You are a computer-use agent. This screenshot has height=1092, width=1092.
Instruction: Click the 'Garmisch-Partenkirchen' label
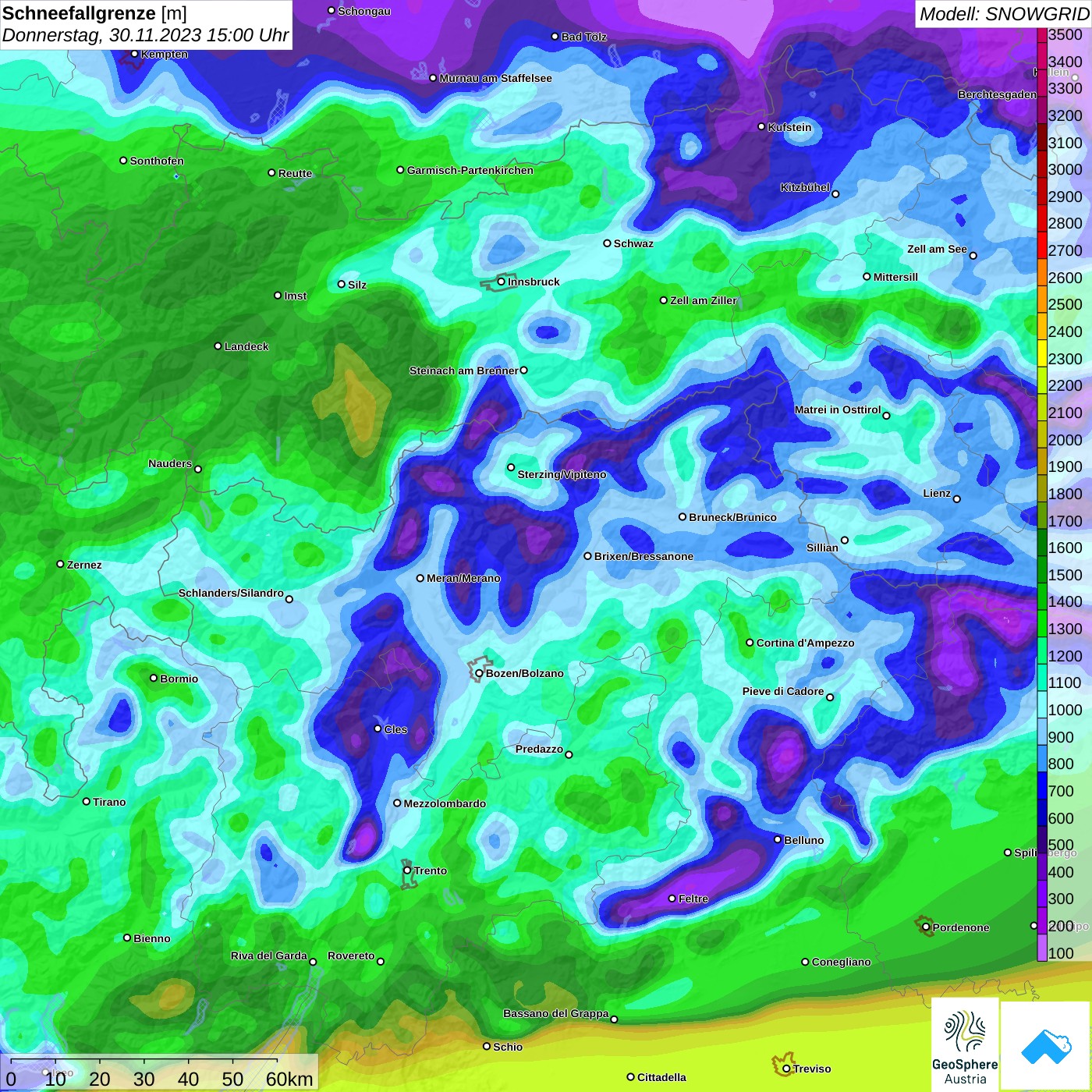(x=470, y=170)
